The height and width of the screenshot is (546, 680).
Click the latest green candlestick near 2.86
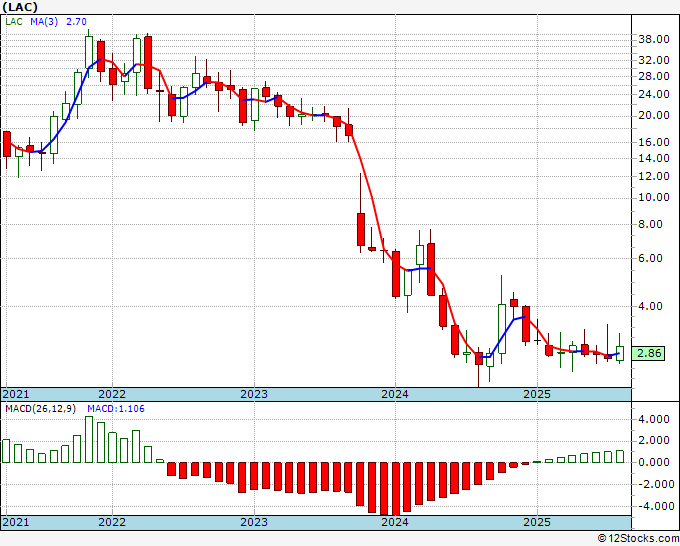[x=620, y=353]
